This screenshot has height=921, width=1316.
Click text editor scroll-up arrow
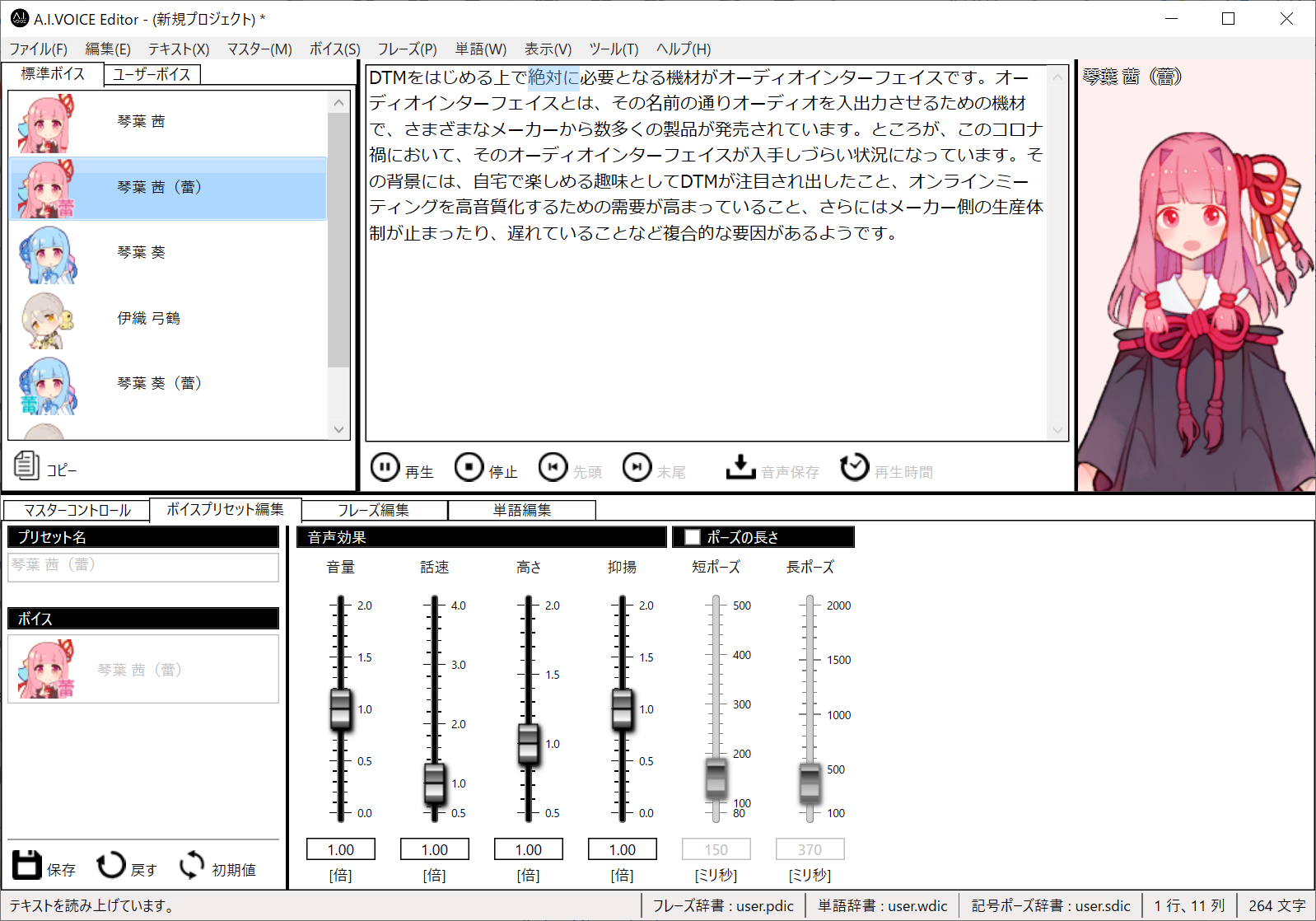(1057, 77)
